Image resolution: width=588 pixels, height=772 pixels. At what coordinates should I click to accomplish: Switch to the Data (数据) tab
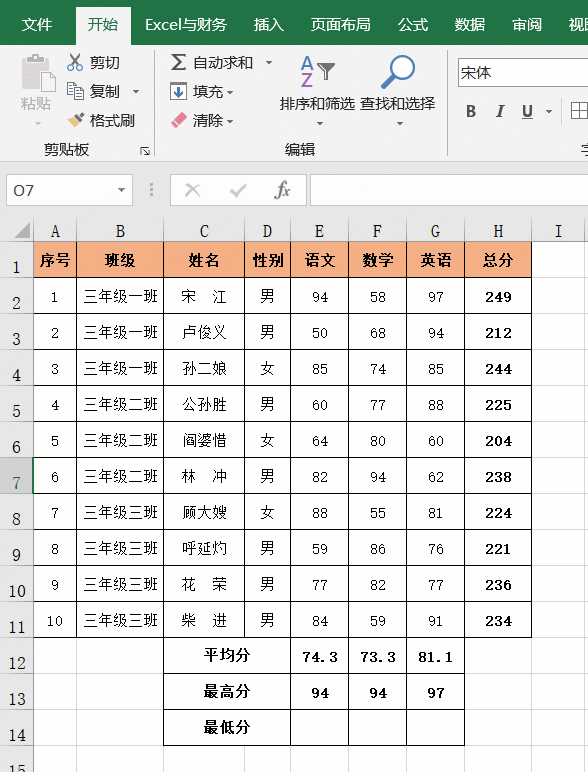[470, 24]
